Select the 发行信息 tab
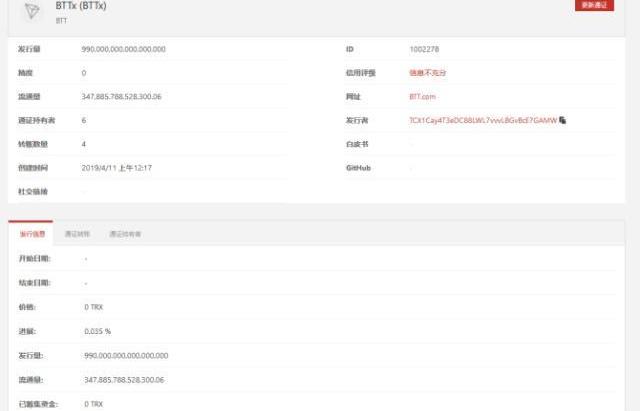This screenshot has width=640, height=411. coord(32,234)
